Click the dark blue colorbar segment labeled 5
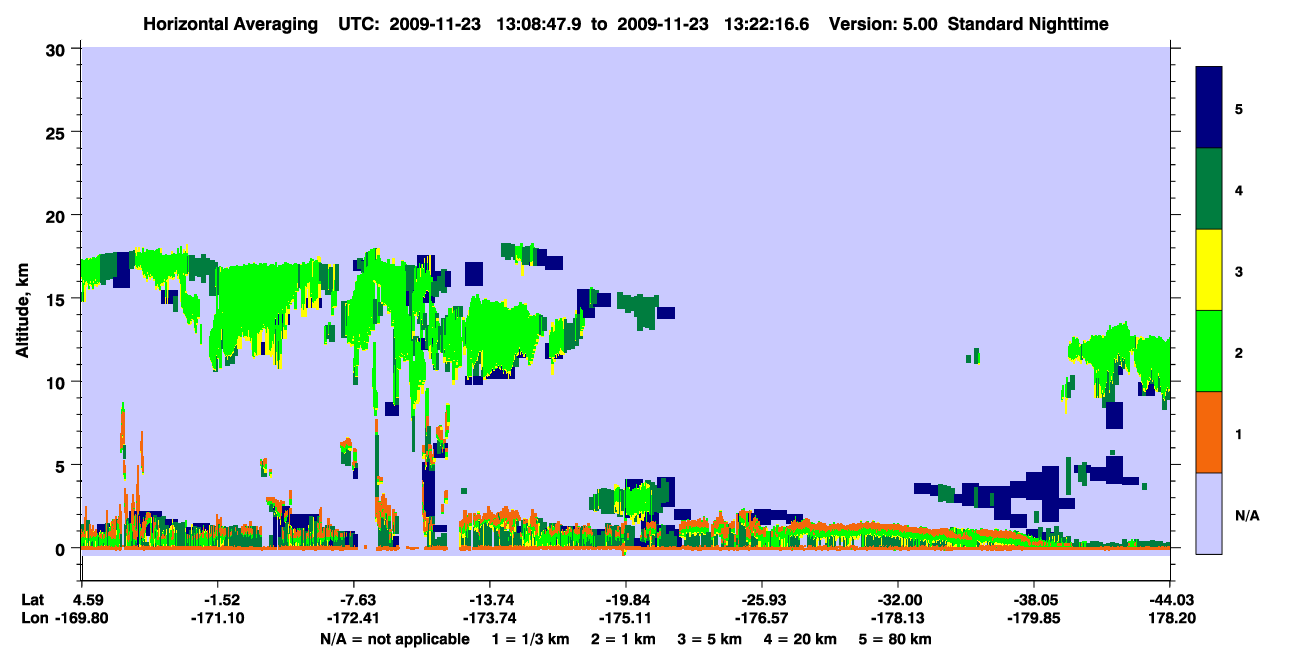The image size is (1300, 667). point(1209,108)
